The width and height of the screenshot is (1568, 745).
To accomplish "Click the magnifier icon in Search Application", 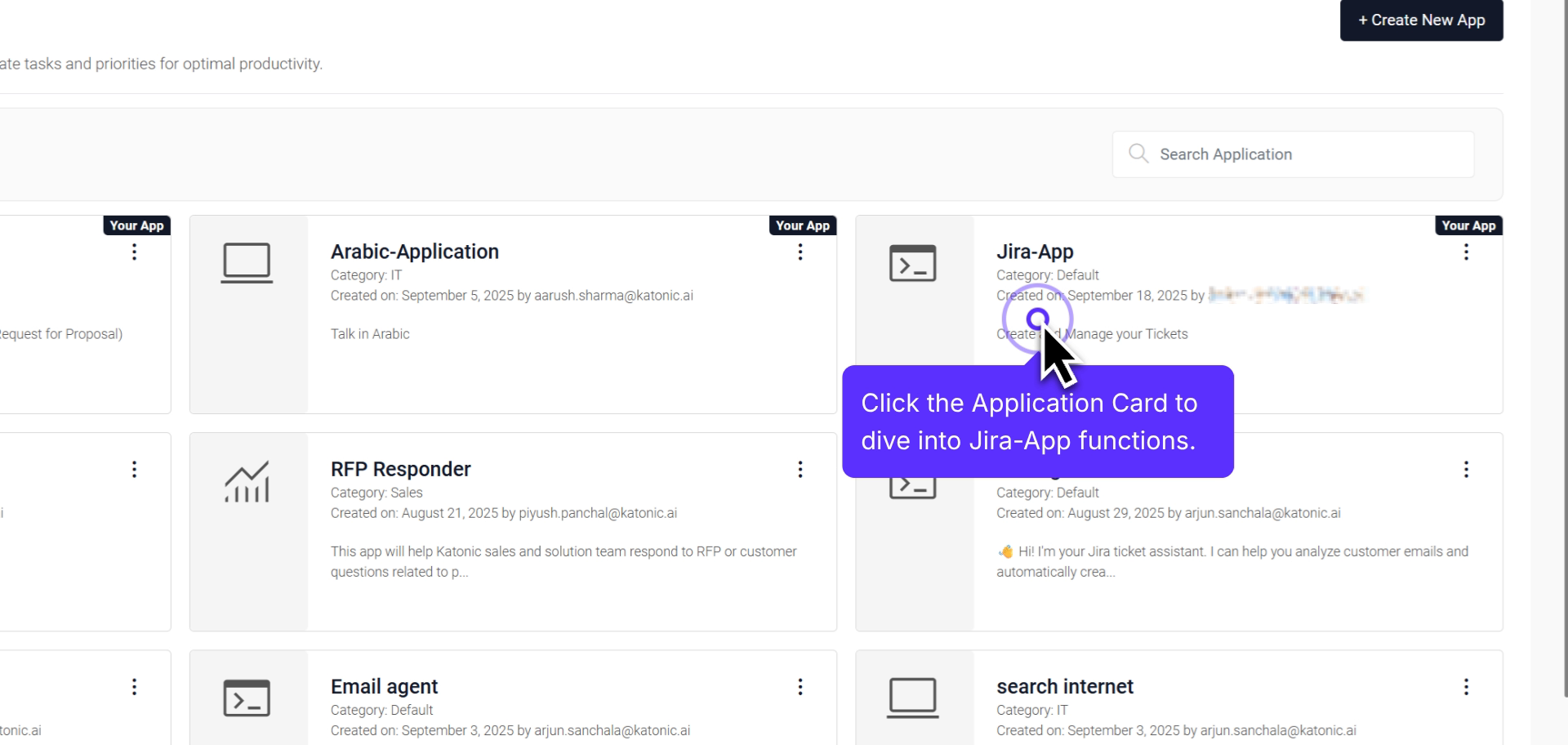I will coord(1138,154).
